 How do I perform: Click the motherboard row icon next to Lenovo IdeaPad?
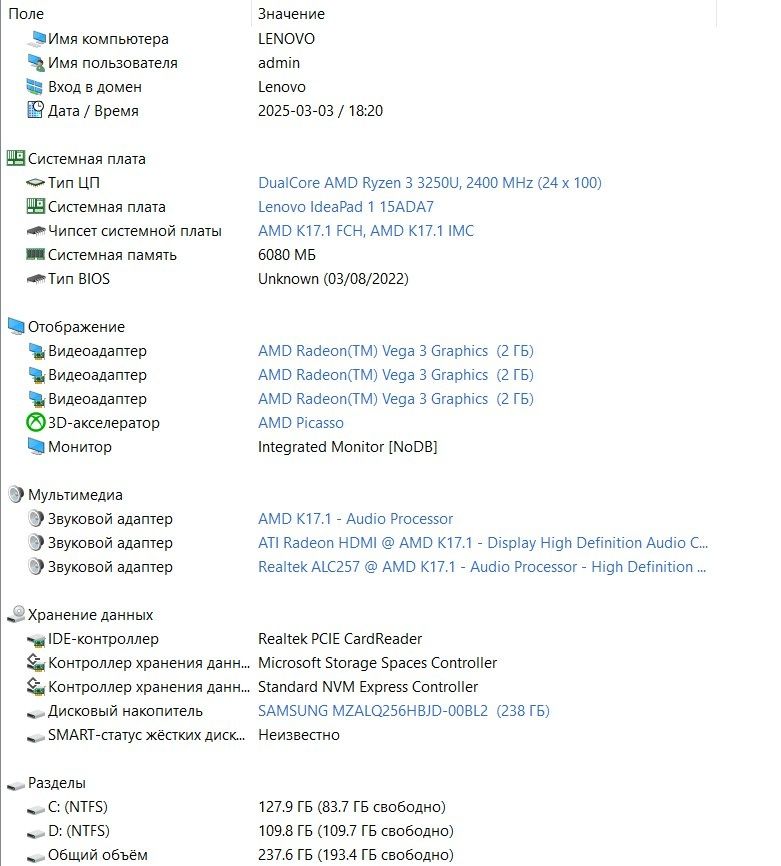pos(36,207)
